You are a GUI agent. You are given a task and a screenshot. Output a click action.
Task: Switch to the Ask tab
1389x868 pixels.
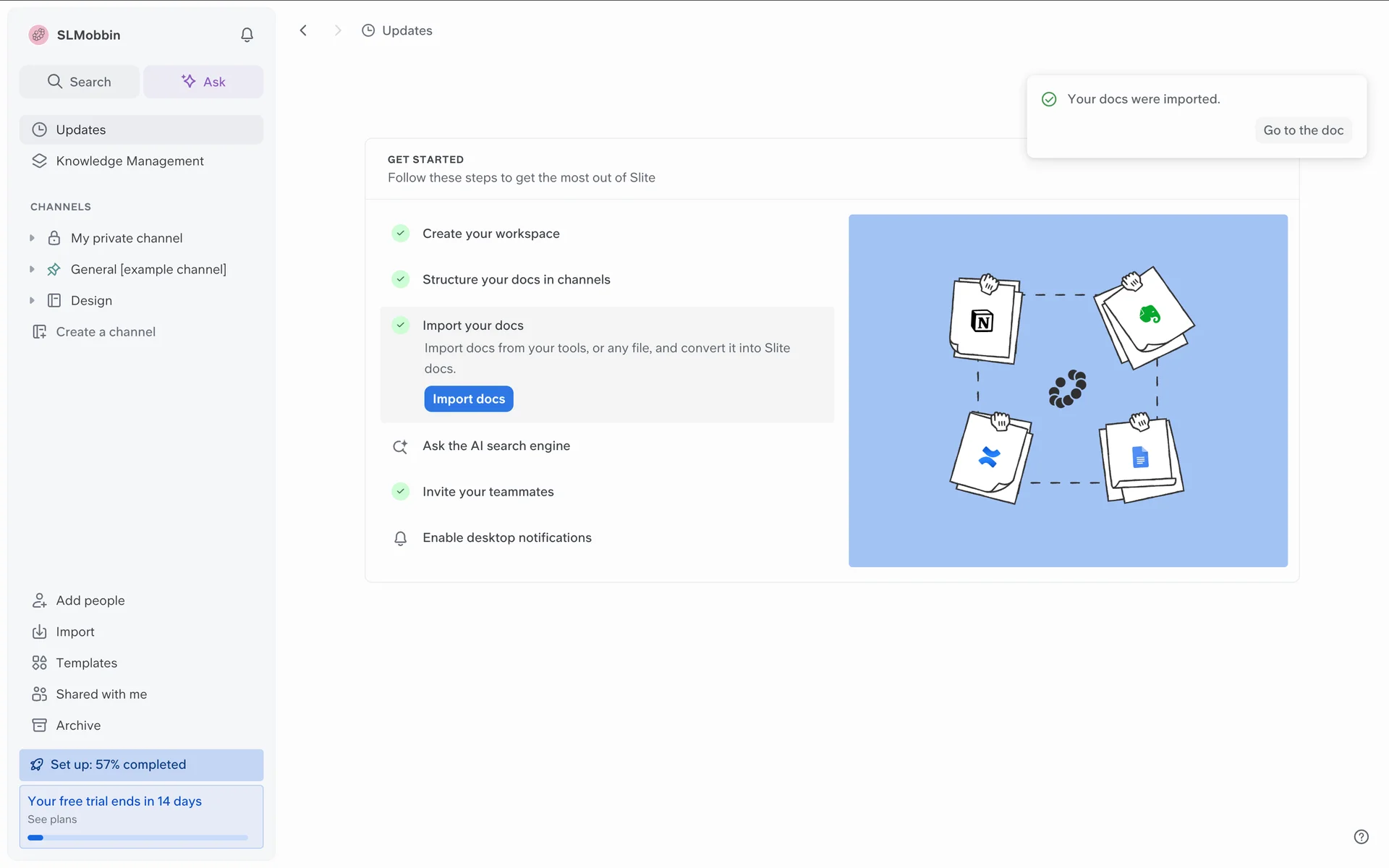pyautogui.click(x=203, y=82)
